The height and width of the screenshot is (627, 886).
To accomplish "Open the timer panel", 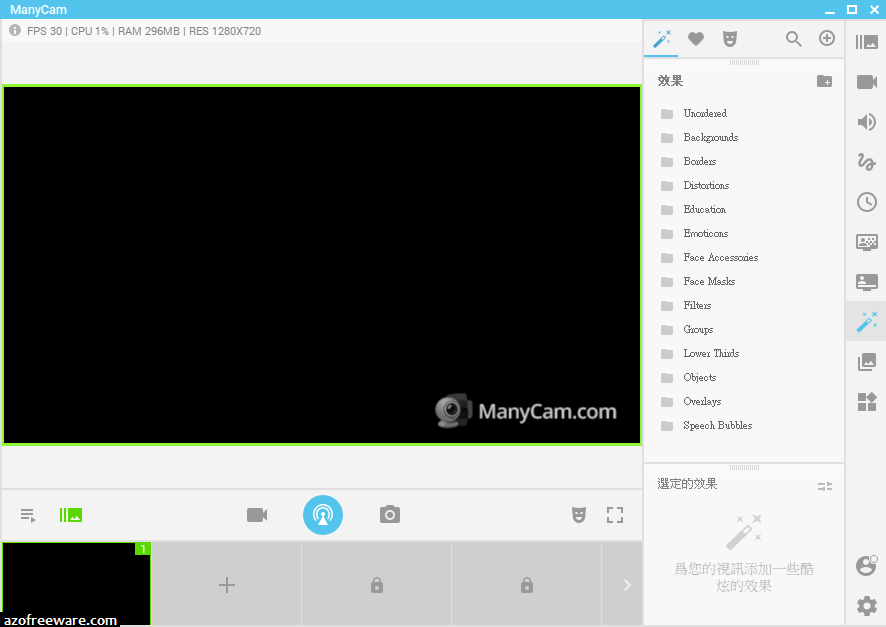I will [866, 201].
